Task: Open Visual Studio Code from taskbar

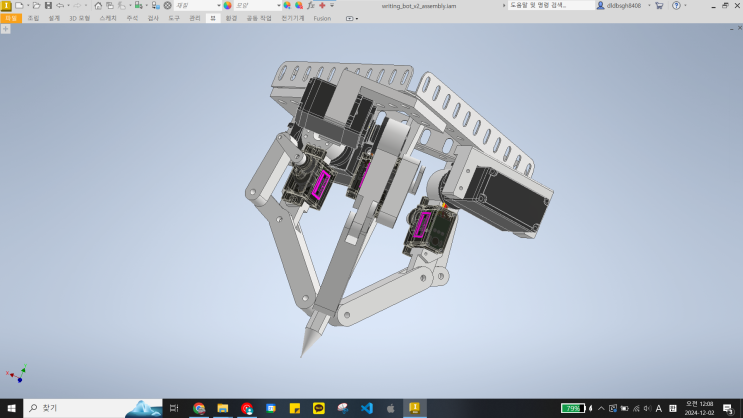Action: coord(367,408)
